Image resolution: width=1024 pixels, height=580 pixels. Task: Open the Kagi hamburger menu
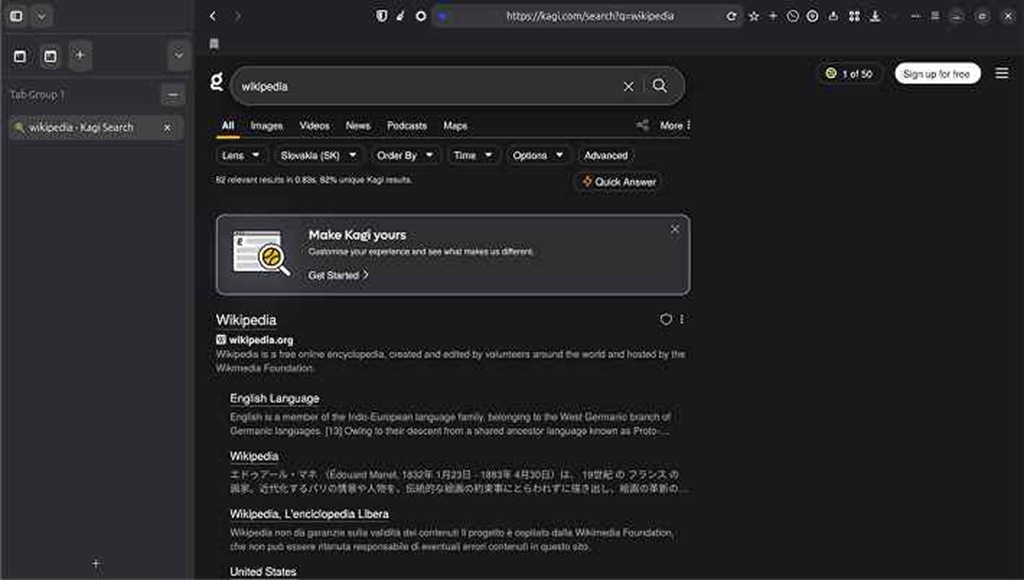click(x=1002, y=73)
